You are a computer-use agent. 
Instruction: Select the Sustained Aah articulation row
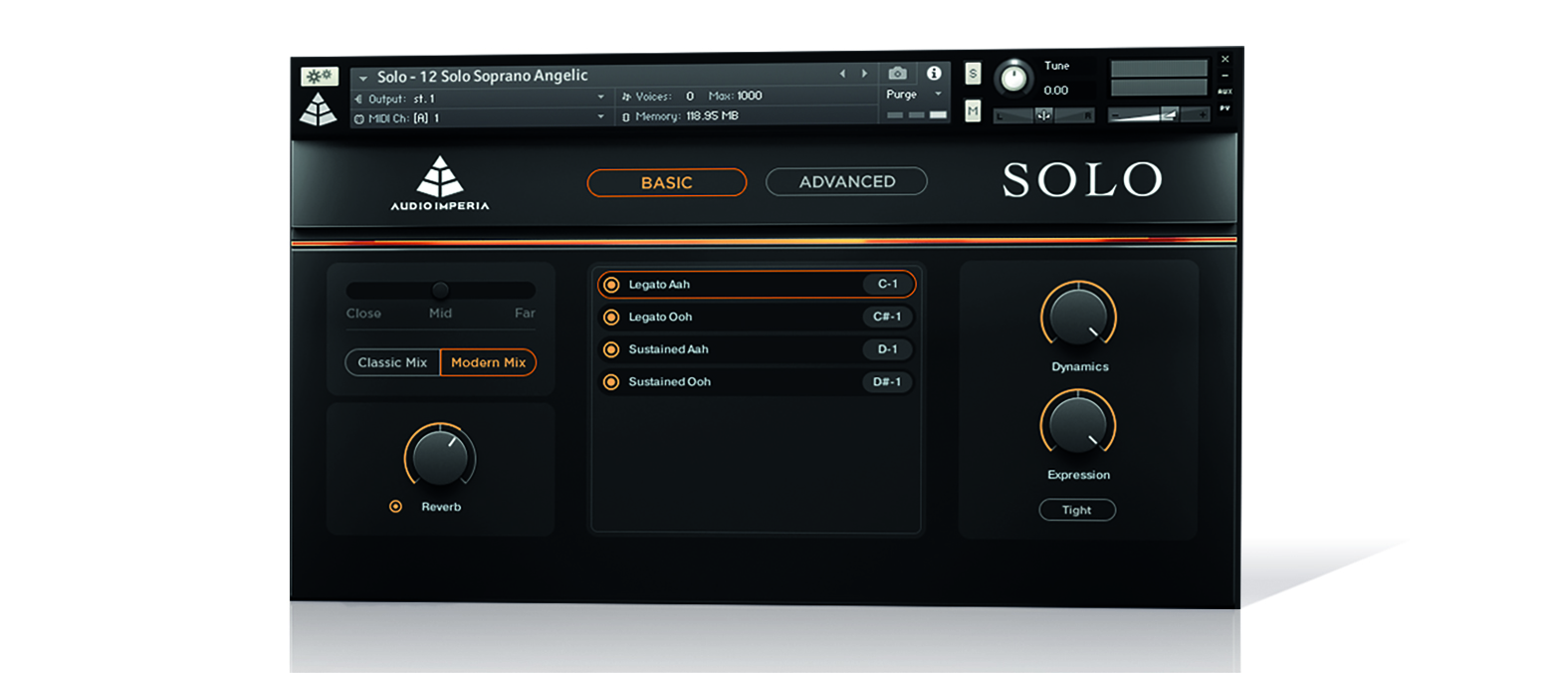(x=757, y=349)
